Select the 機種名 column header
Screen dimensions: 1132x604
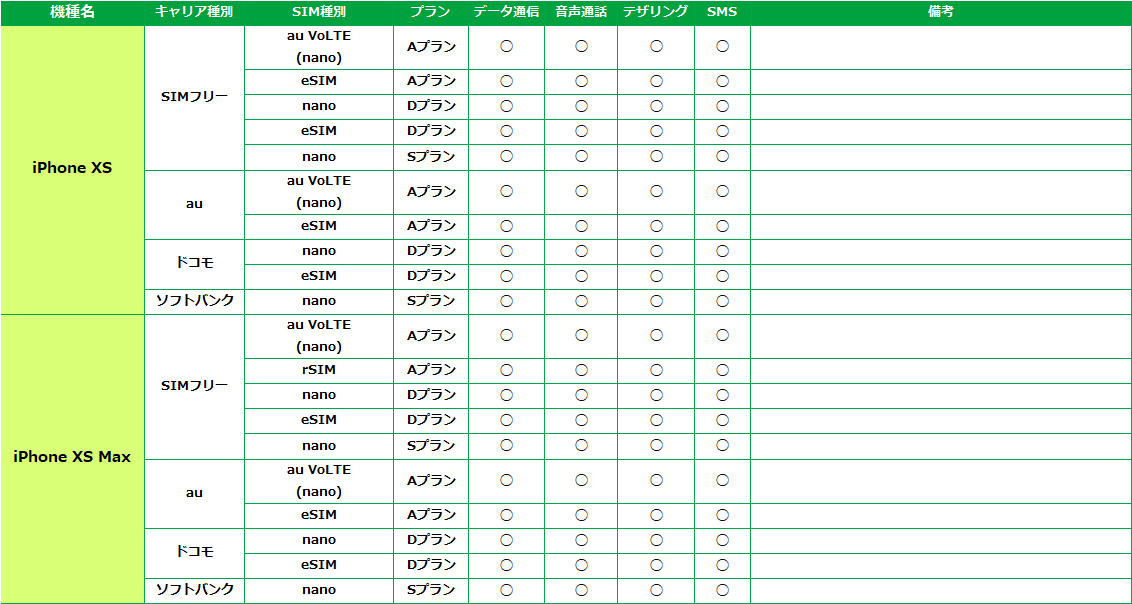coord(72,12)
